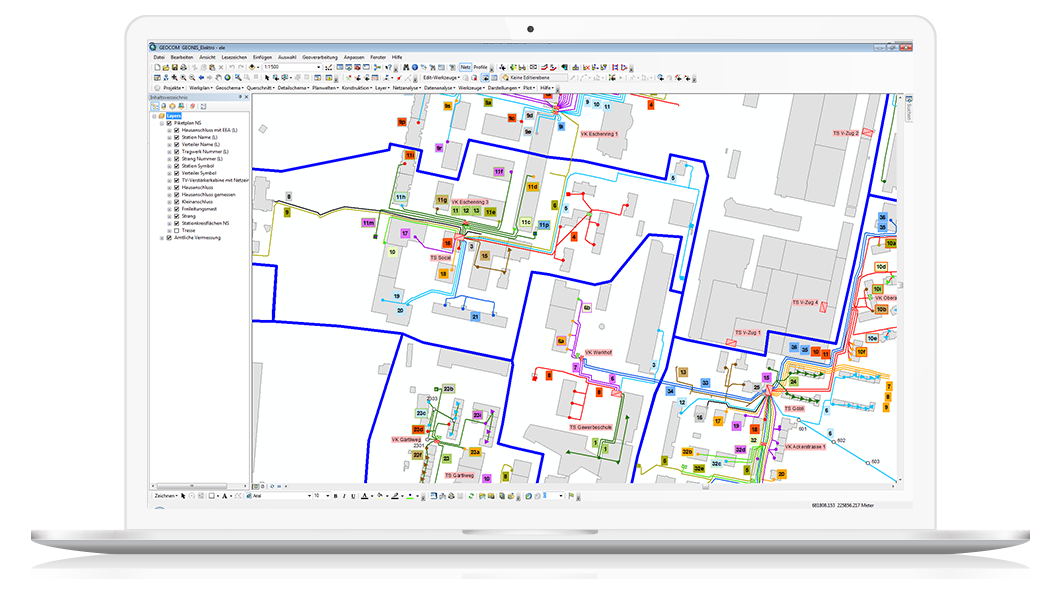Collapse the Piketplan NS group
This screenshot has height=602, width=1061.
(x=162, y=123)
